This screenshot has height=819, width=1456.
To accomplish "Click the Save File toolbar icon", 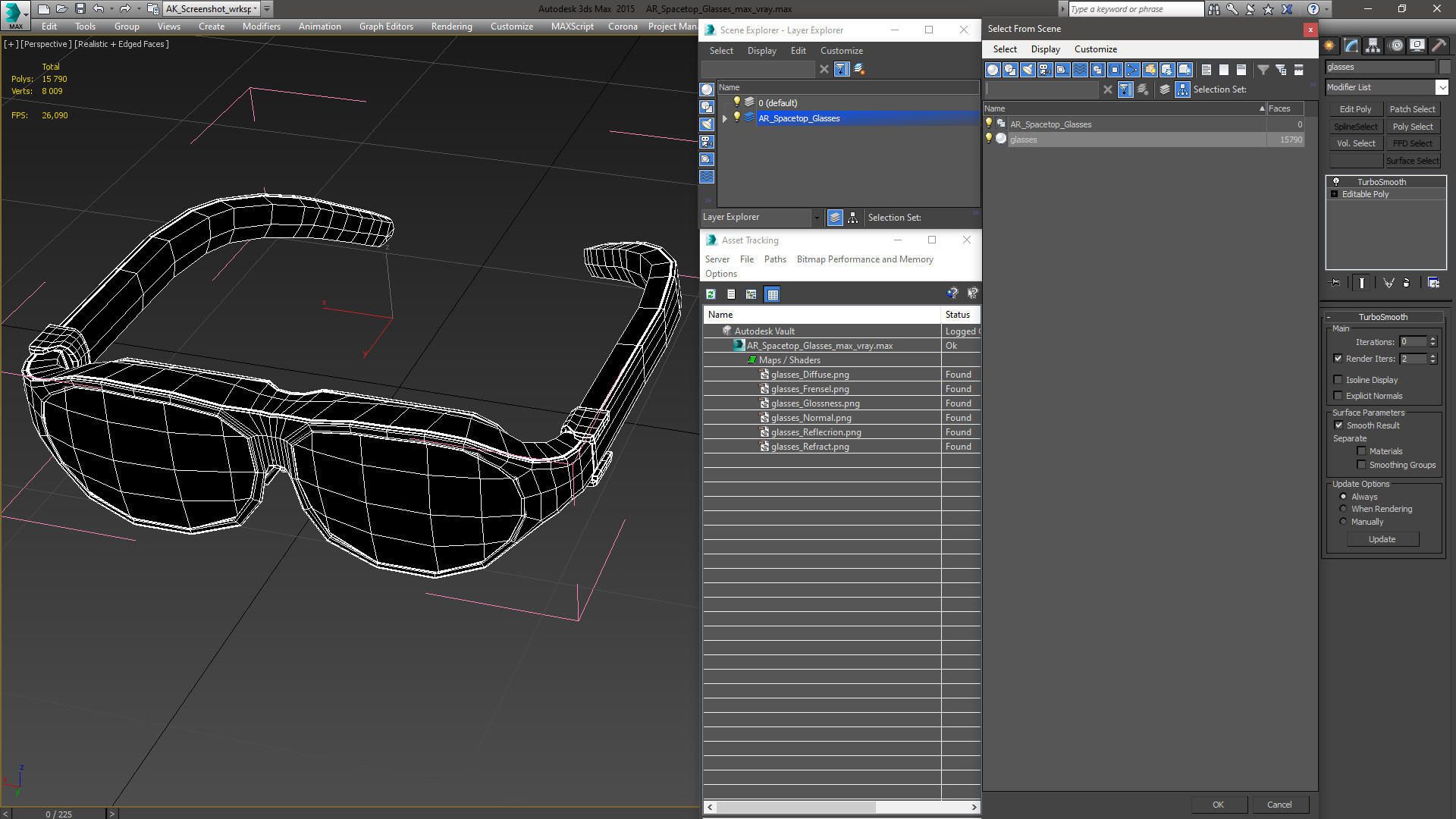I will pyautogui.click(x=80, y=9).
